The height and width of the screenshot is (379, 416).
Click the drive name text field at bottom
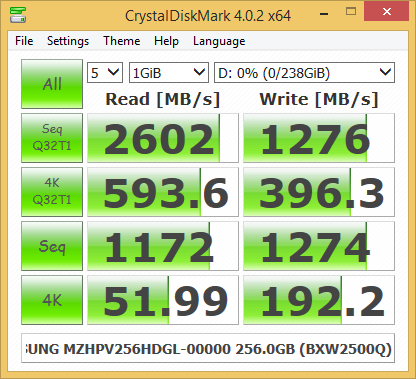[x=208, y=348]
